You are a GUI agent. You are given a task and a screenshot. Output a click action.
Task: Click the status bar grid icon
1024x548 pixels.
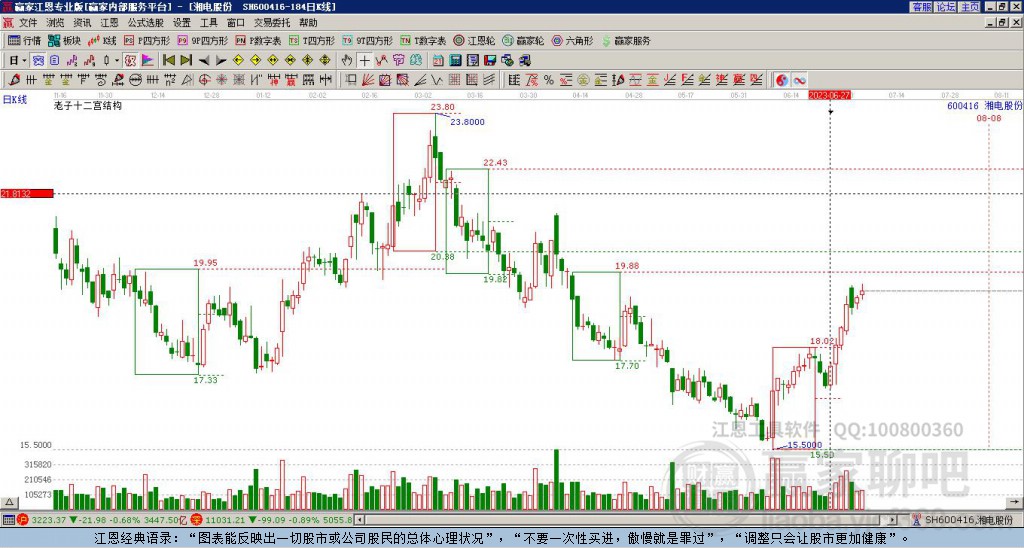pyautogui.click(x=8, y=520)
